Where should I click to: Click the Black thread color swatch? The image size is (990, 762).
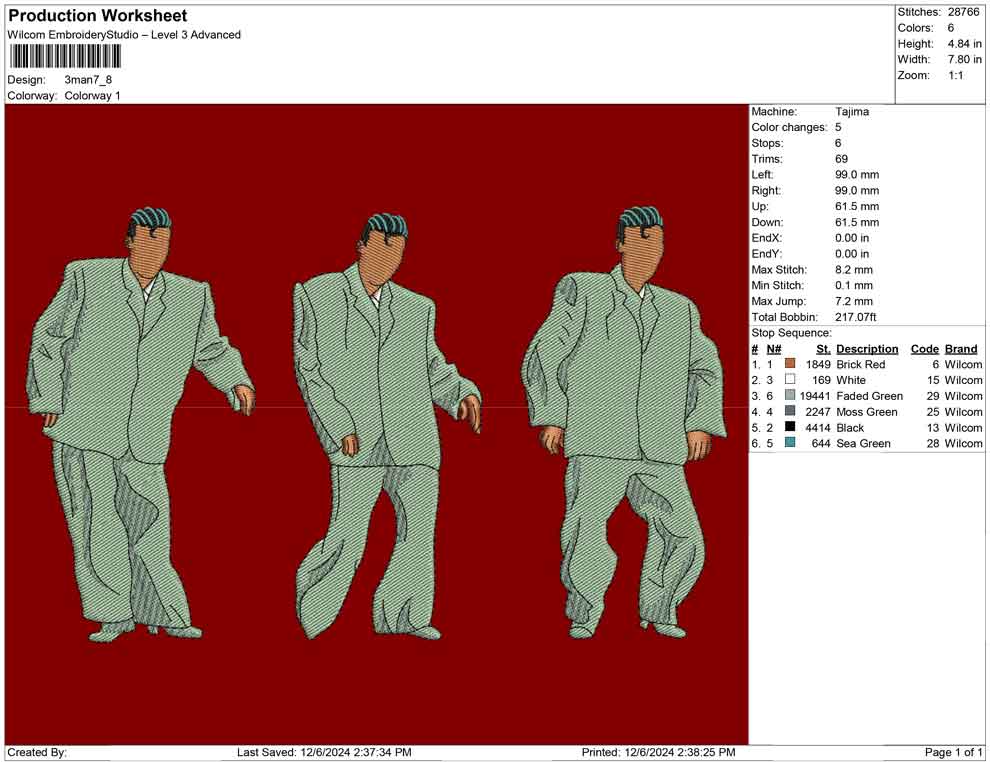790,428
